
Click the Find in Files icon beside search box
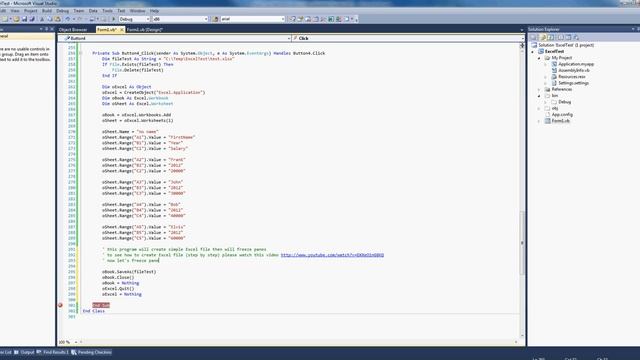(x=215, y=19)
